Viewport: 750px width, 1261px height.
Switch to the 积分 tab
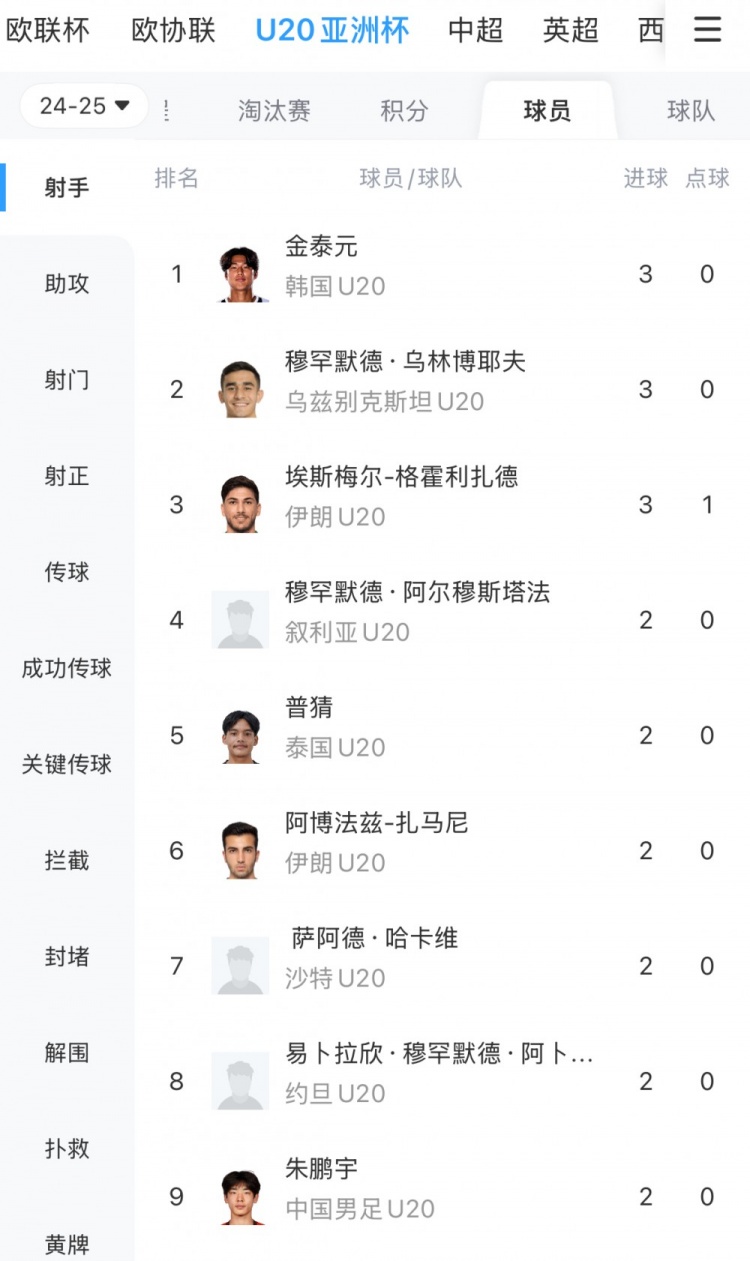coord(404,110)
